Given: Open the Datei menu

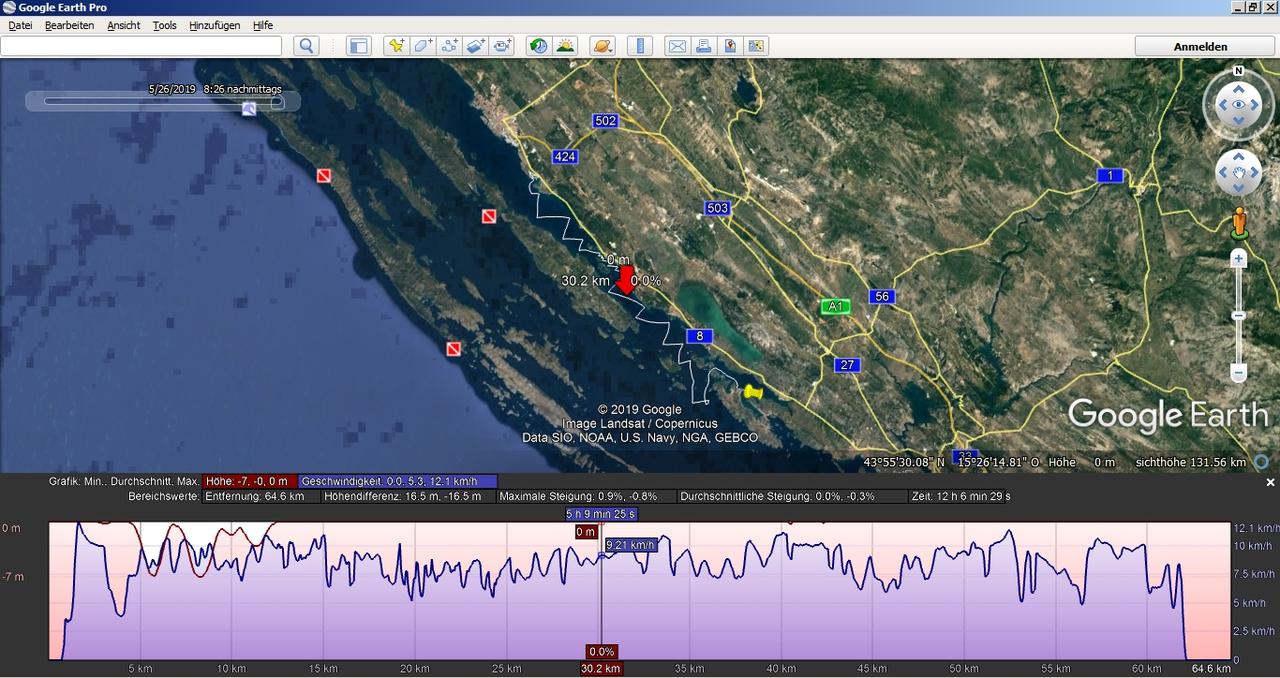Looking at the screenshot, I should pos(20,25).
